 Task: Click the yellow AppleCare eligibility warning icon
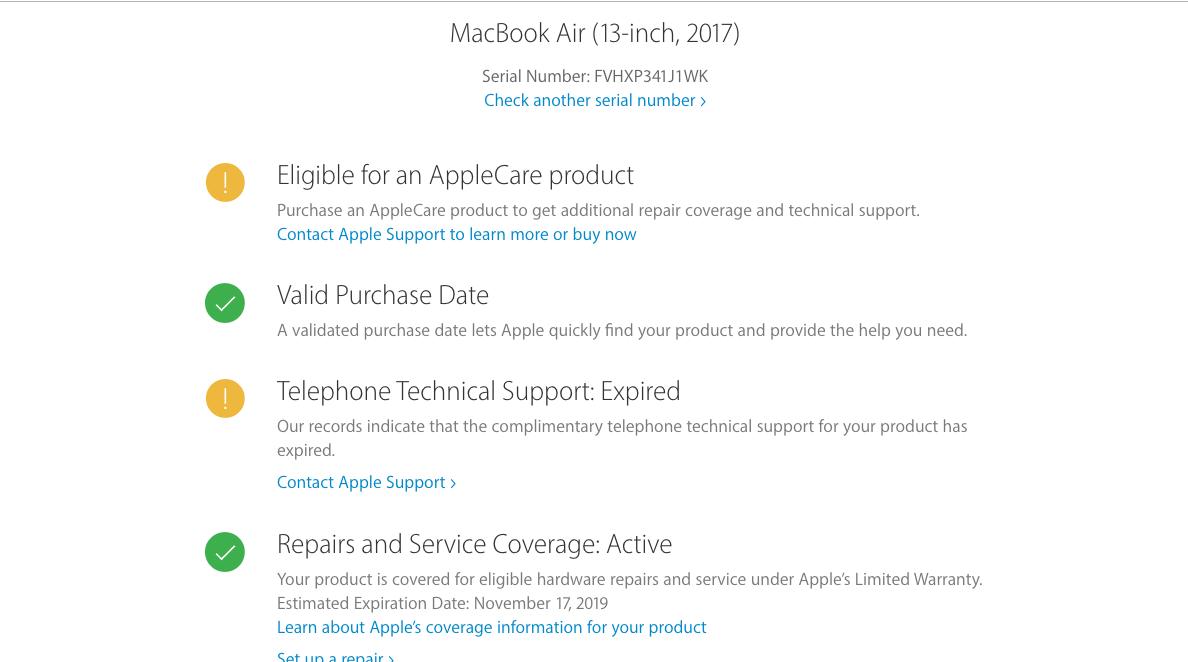(225, 183)
